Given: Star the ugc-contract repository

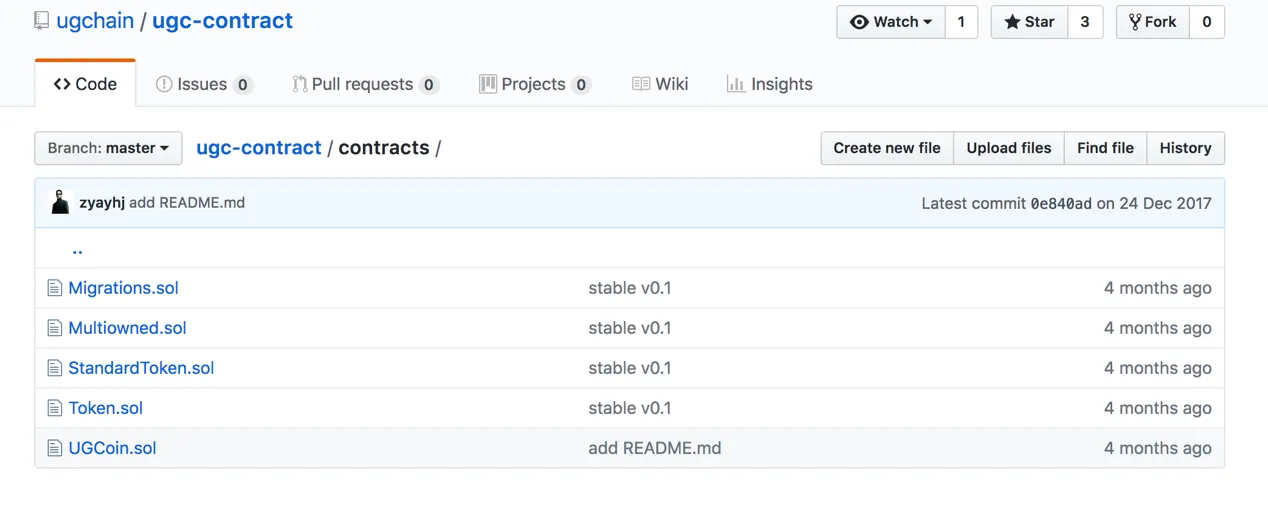Looking at the screenshot, I should click(x=1029, y=22).
